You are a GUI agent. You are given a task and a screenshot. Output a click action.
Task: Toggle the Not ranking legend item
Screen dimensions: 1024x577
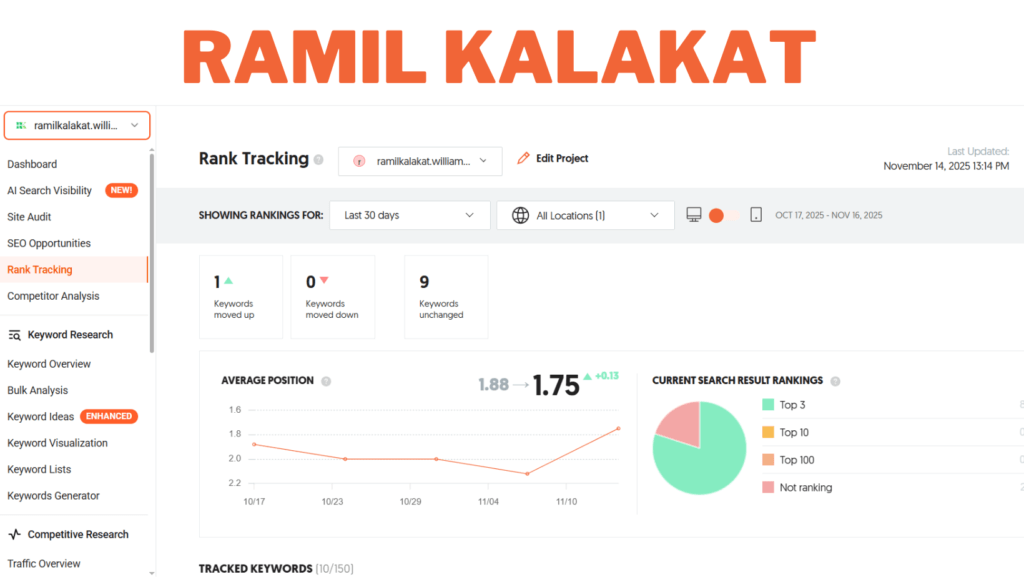[768, 488]
